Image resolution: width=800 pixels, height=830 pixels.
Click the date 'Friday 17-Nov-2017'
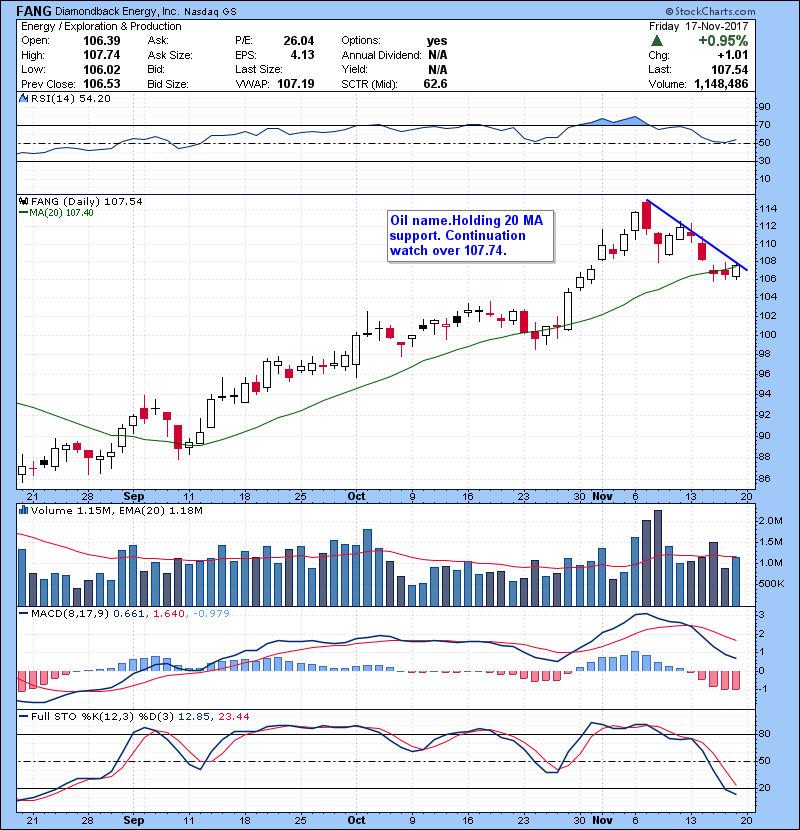pyautogui.click(x=698, y=26)
